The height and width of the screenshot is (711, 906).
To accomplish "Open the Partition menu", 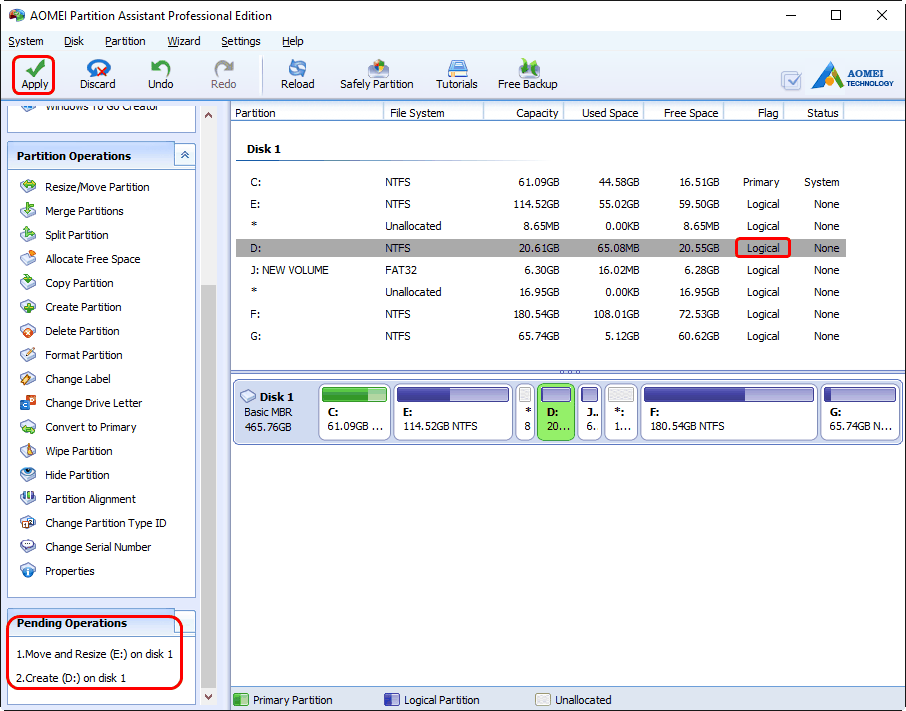I will (125, 41).
